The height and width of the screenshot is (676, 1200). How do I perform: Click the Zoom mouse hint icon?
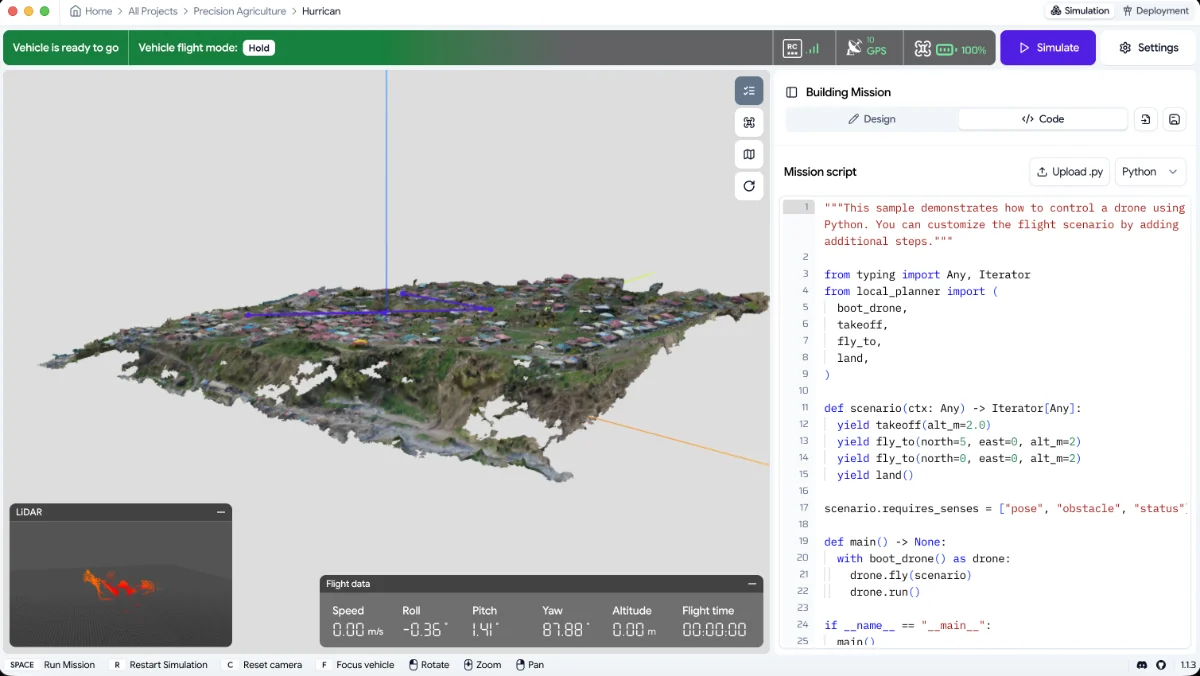coord(468,665)
